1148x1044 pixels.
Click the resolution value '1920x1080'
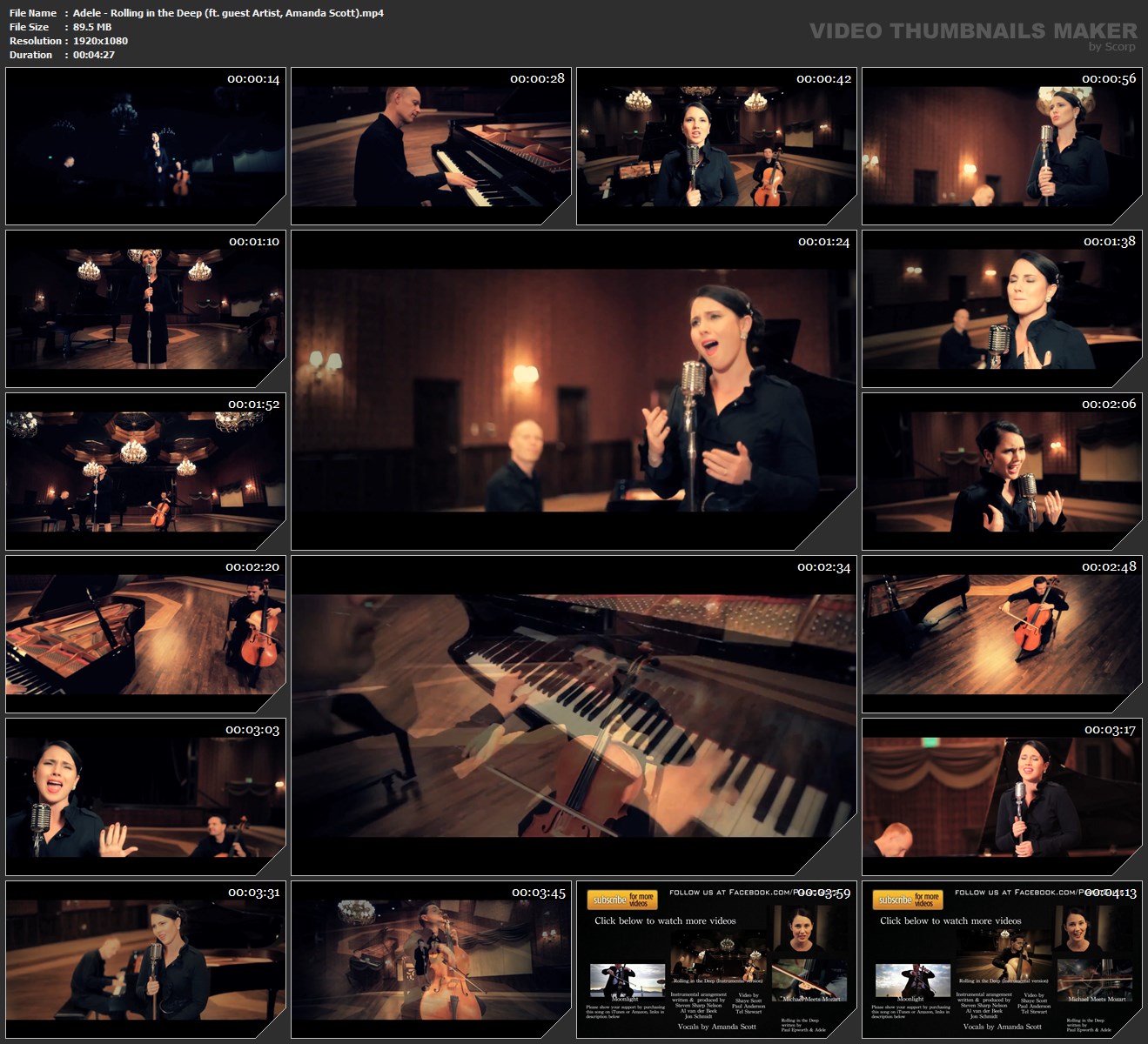tap(100, 41)
